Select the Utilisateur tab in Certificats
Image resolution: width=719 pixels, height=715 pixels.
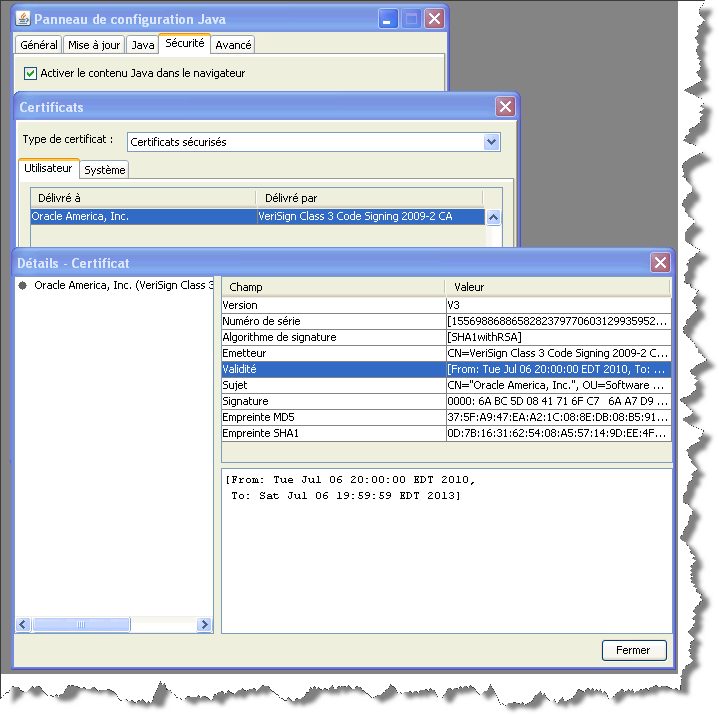coord(48,168)
